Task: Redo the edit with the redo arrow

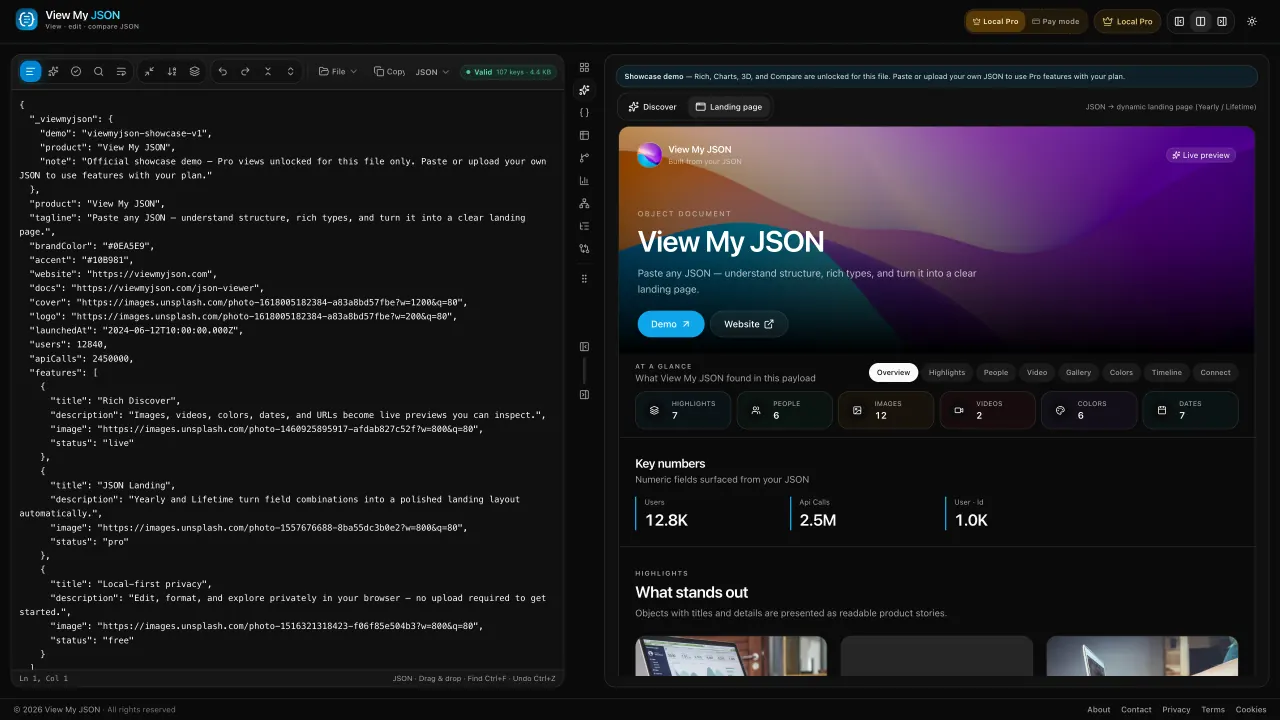Action: (x=245, y=71)
